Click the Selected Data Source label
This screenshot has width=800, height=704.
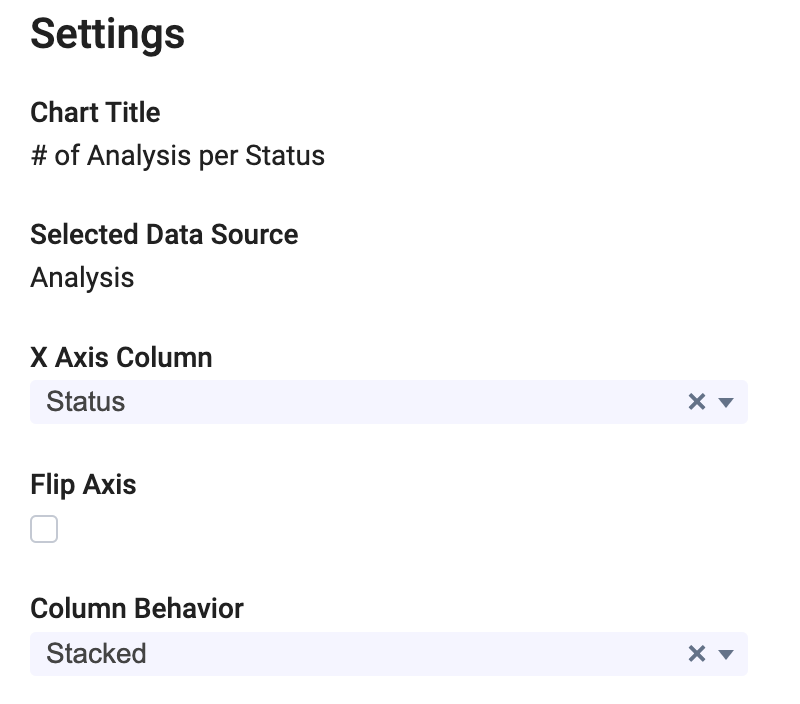pyautogui.click(x=164, y=234)
